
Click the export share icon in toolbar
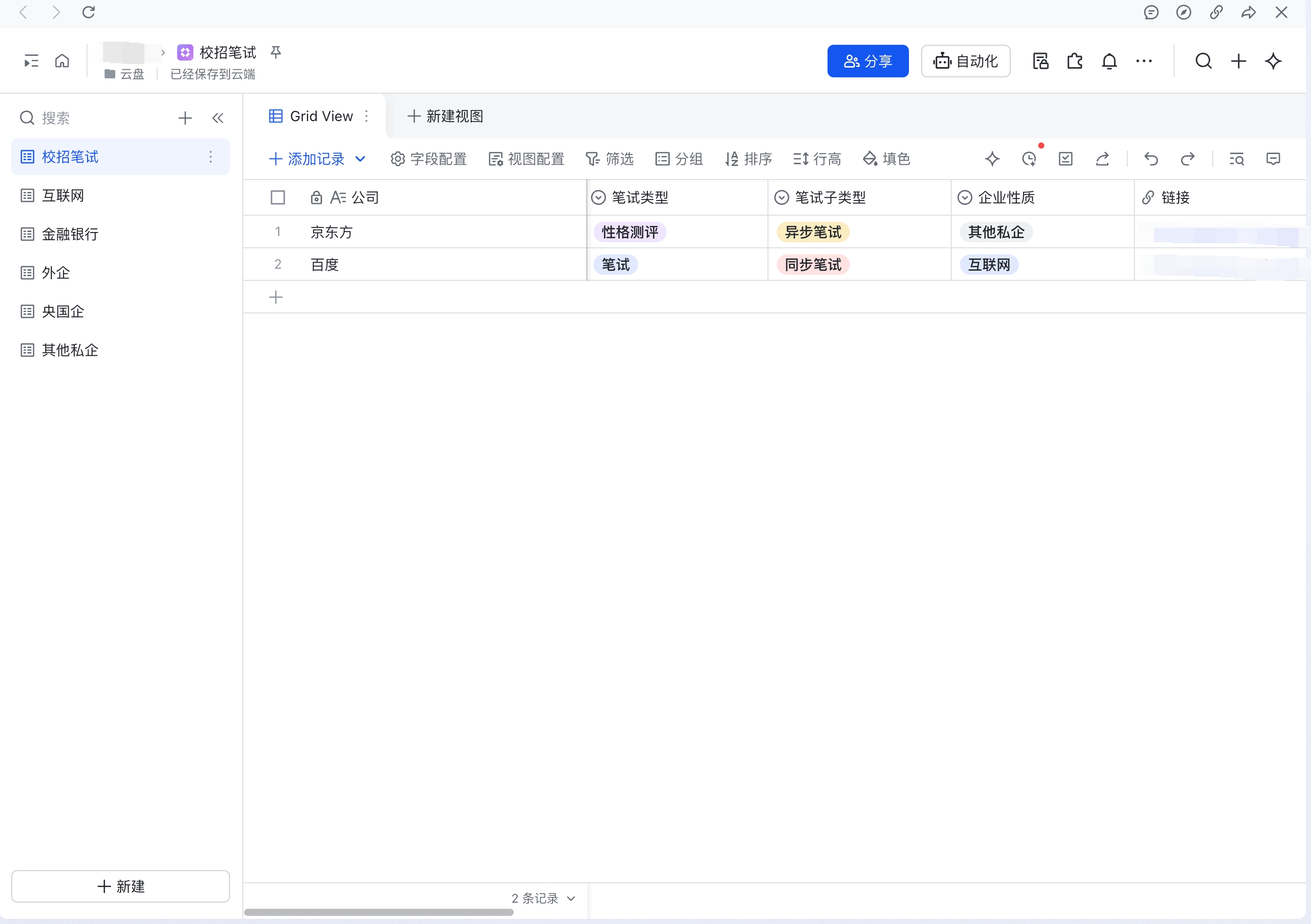[x=1102, y=159]
